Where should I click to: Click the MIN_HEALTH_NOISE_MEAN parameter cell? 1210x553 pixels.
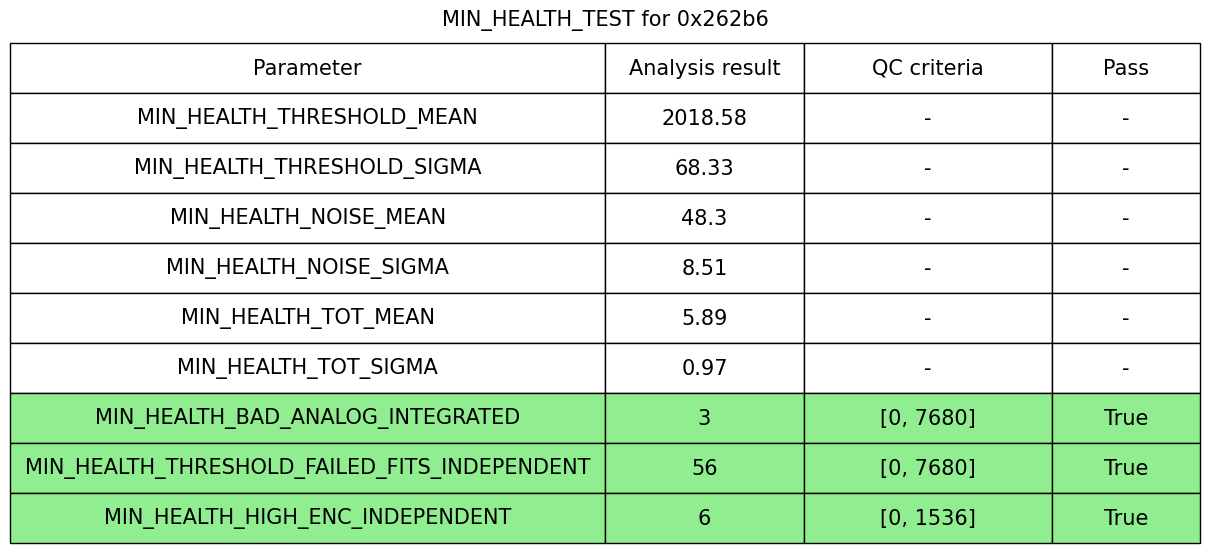point(307,218)
